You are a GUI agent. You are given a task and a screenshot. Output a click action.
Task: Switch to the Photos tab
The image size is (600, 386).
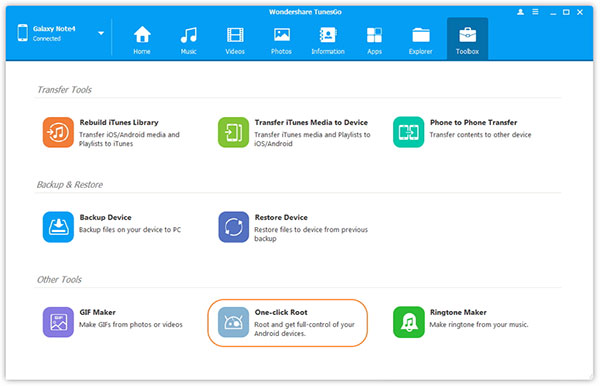282,40
